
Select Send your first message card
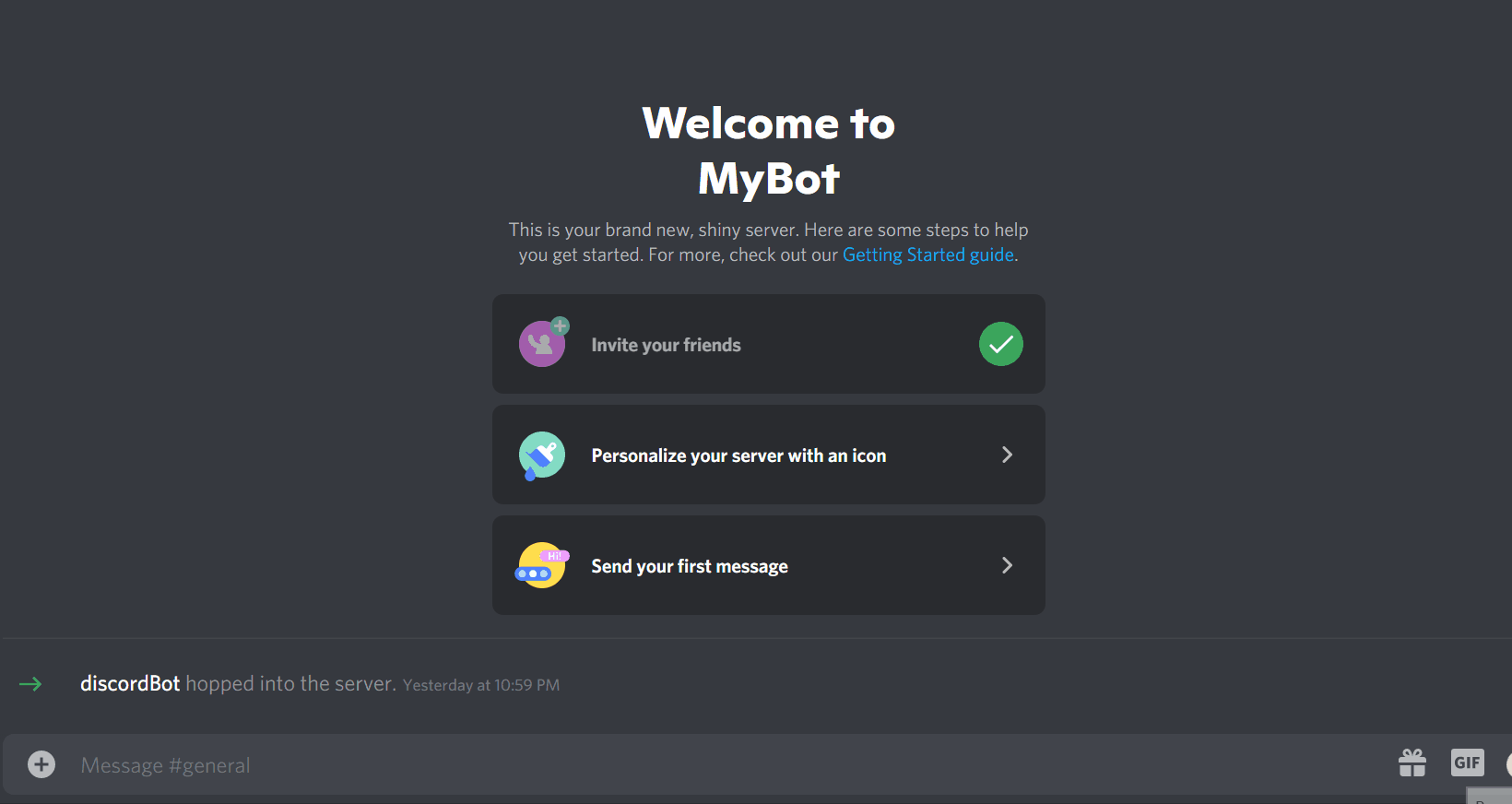[769, 565]
